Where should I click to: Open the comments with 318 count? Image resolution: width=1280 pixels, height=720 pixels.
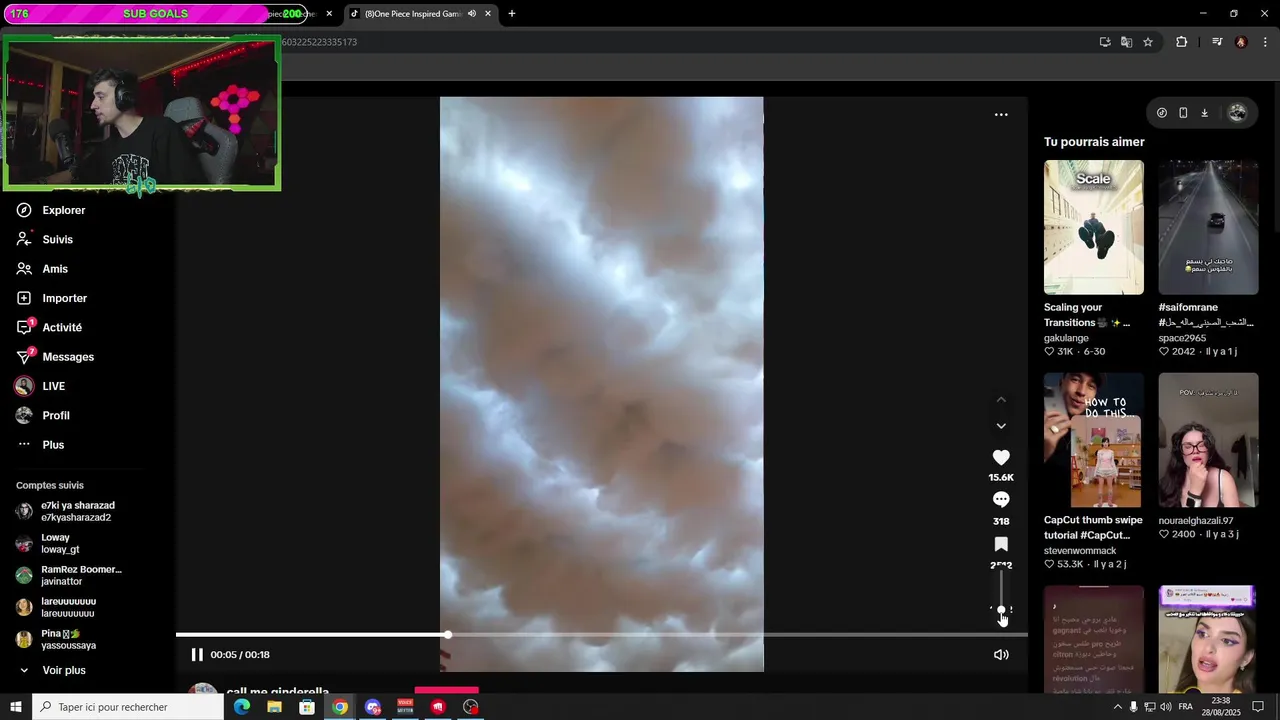1001,499
